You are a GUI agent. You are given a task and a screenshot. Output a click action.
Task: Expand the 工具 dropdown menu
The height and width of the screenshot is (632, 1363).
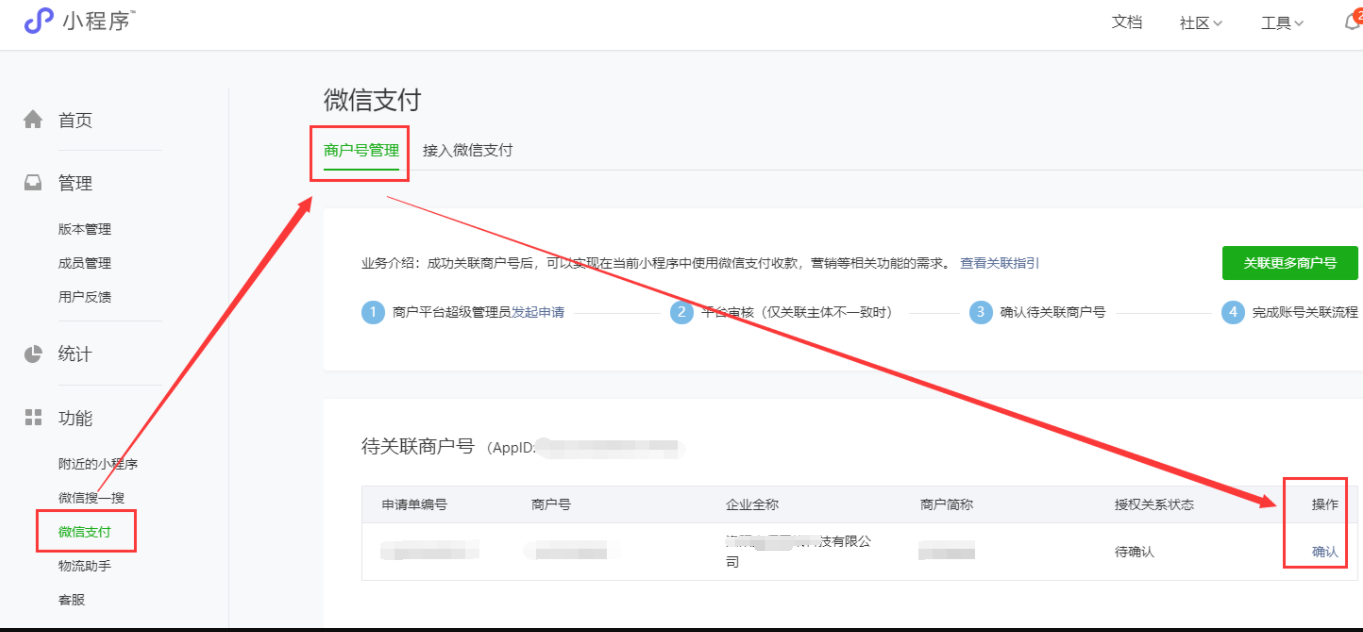(1282, 23)
